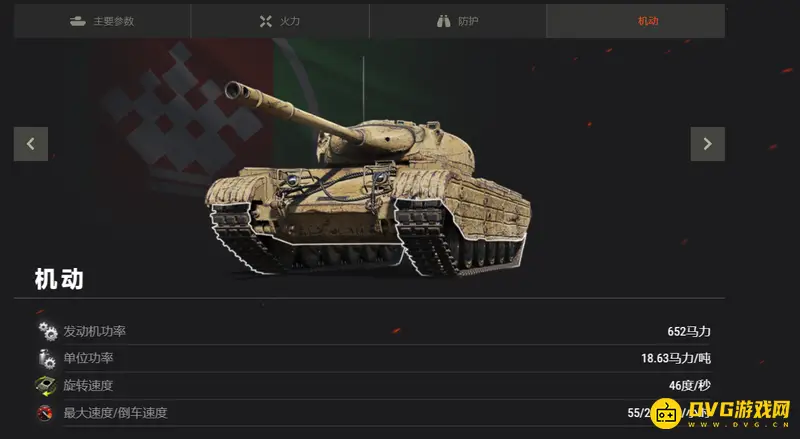Viewport: 800px width, 439px height.
Task: Click the binoculars icon for 防护
Action: pos(443,21)
